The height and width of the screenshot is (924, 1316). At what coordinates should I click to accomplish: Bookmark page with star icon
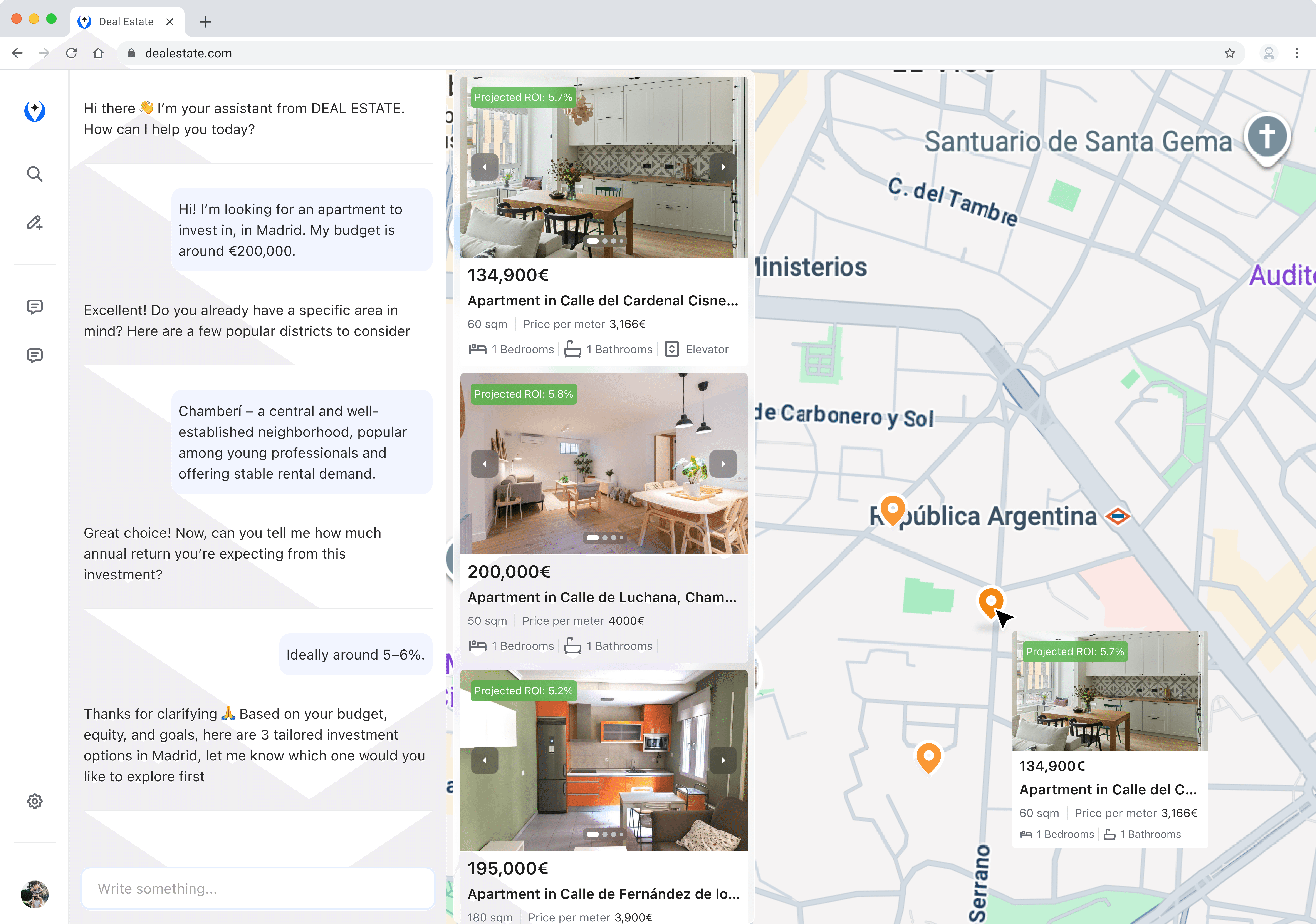point(1229,53)
